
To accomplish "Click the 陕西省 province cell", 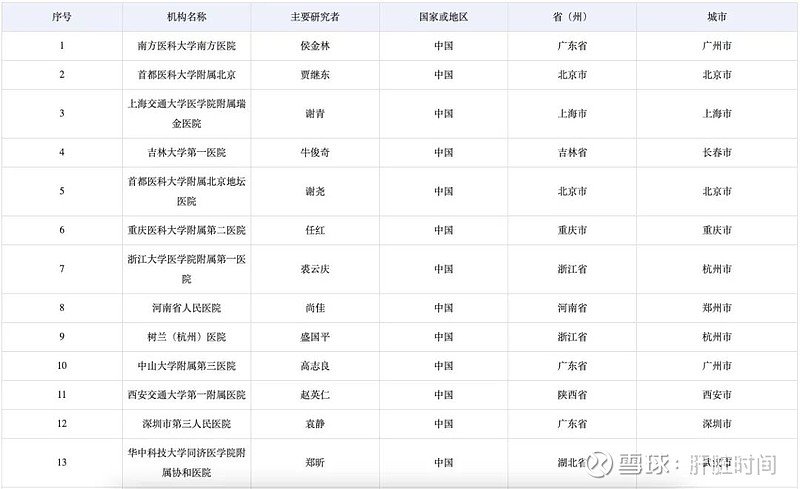I will (x=572, y=395).
